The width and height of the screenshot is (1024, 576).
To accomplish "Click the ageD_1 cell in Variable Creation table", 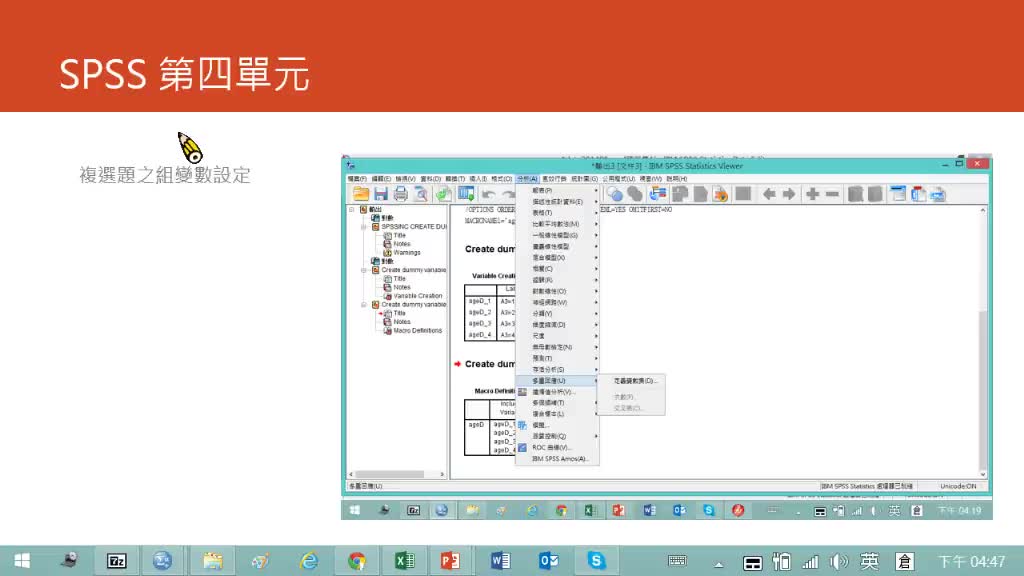I will (480, 301).
